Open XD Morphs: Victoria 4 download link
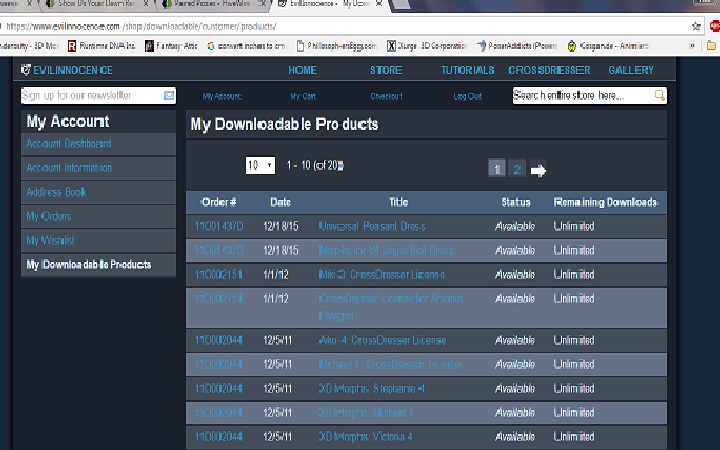720x450 pixels. point(365,437)
